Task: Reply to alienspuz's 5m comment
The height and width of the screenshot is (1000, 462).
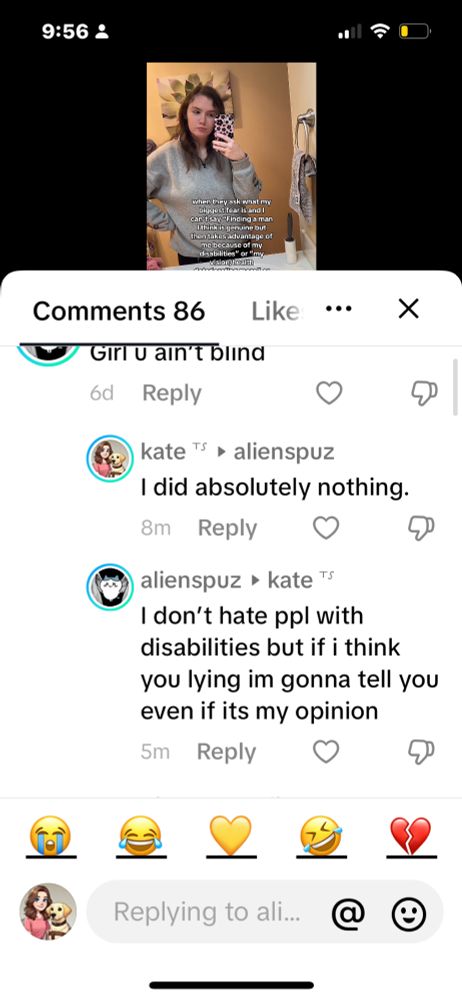Action: tap(226, 753)
